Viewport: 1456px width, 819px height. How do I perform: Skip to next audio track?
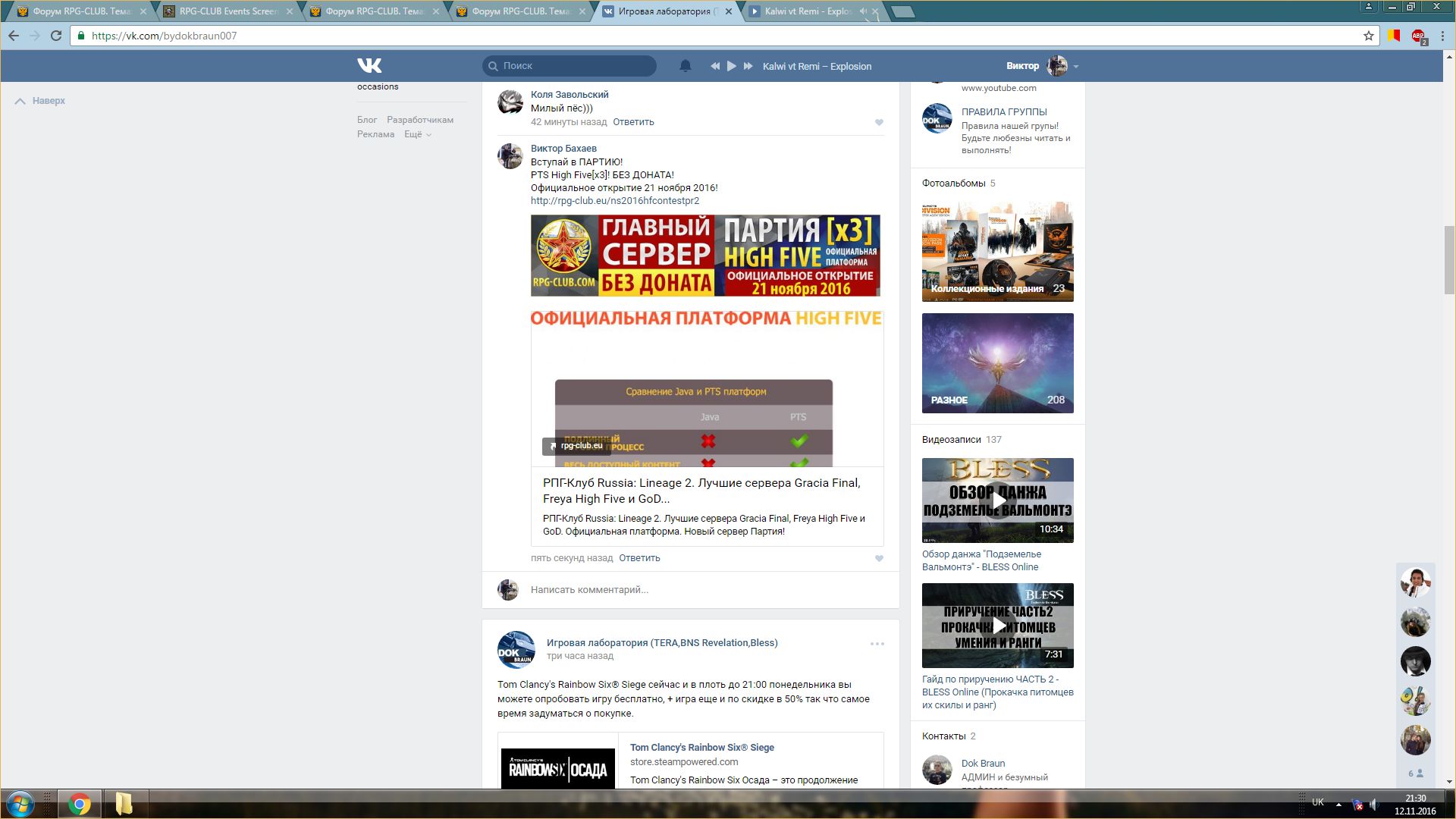click(x=748, y=66)
